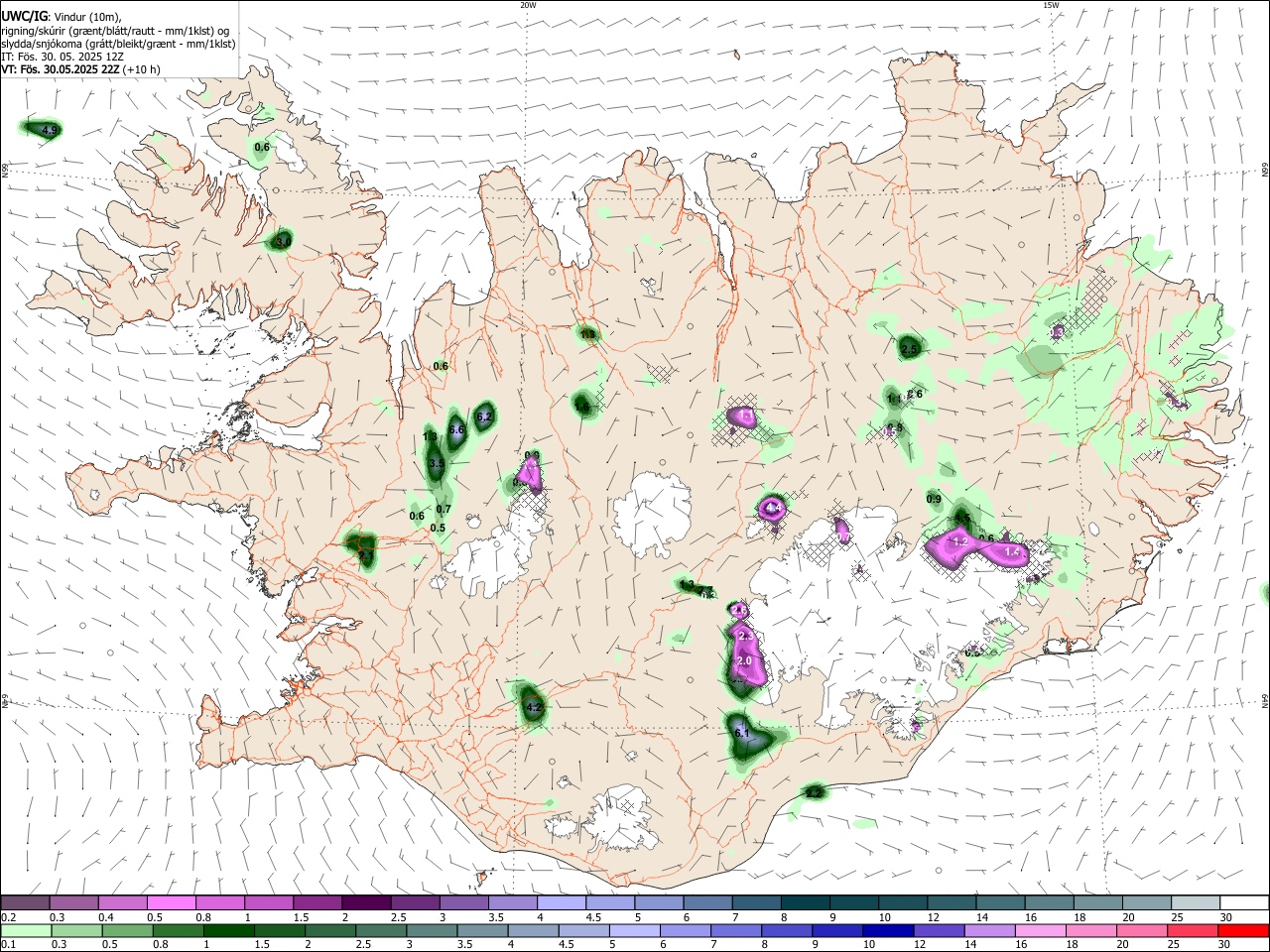The width and height of the screenshot is (1270, 952).
Task: Click the '6.1' value on the southern green blob
Action: click(x=743, y=733)
